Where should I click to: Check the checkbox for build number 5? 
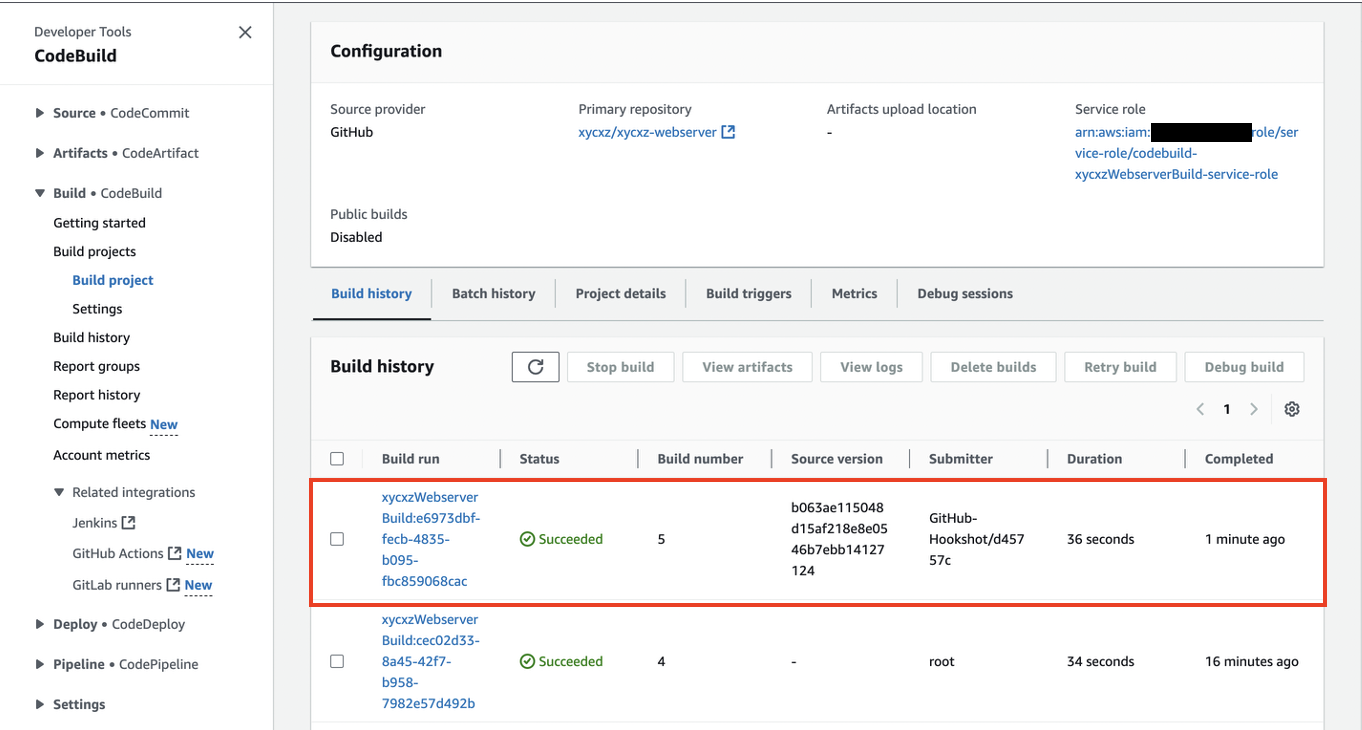click(x=337, y=538)
